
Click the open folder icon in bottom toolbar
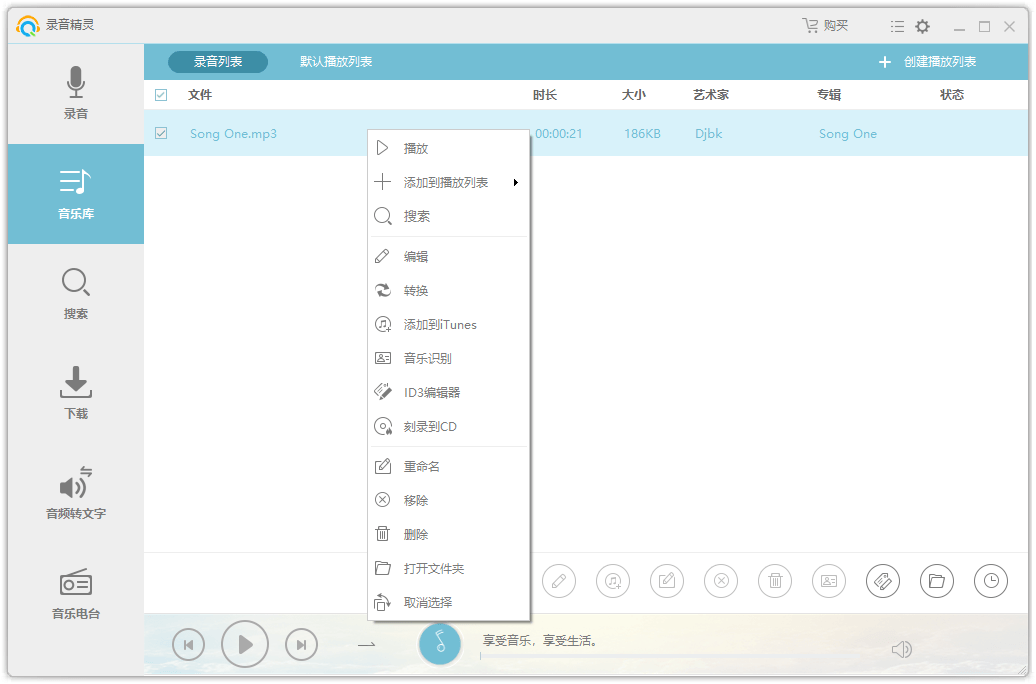936,581
